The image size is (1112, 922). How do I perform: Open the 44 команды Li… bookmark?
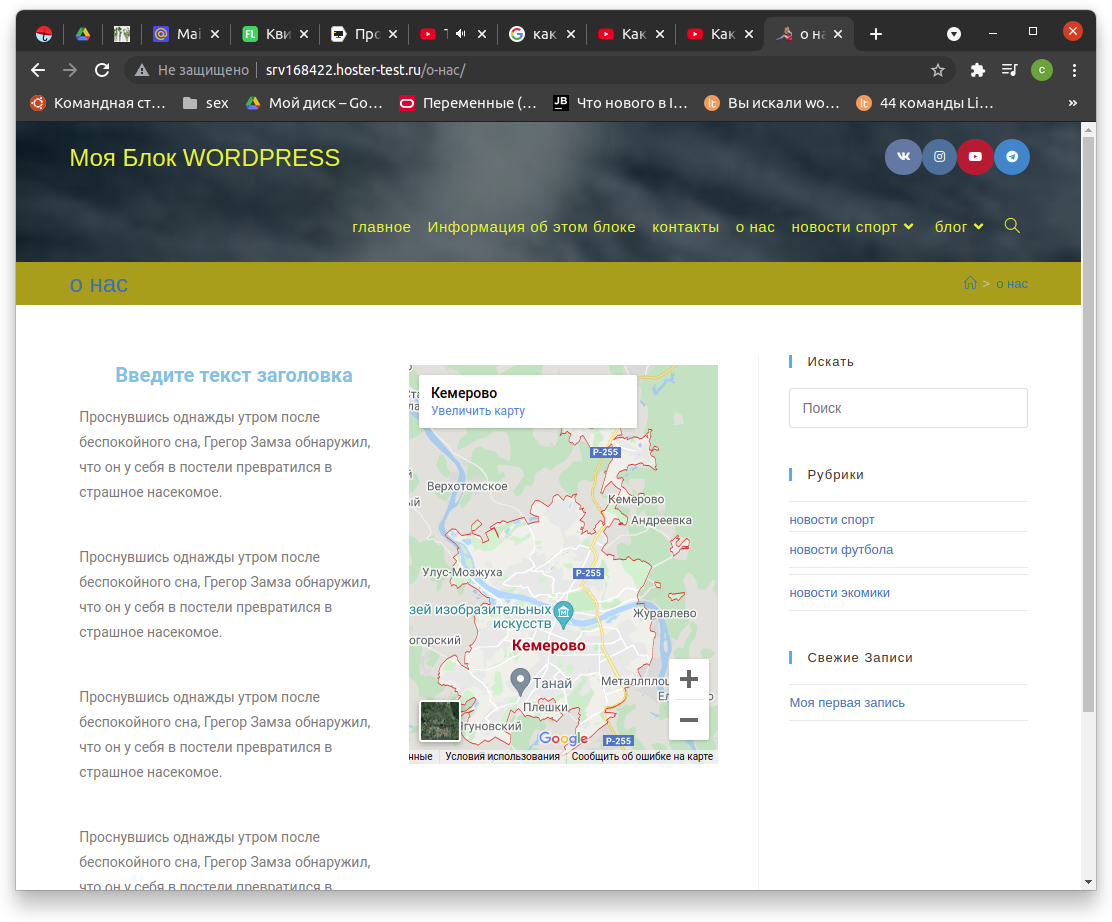pos(925,103)
